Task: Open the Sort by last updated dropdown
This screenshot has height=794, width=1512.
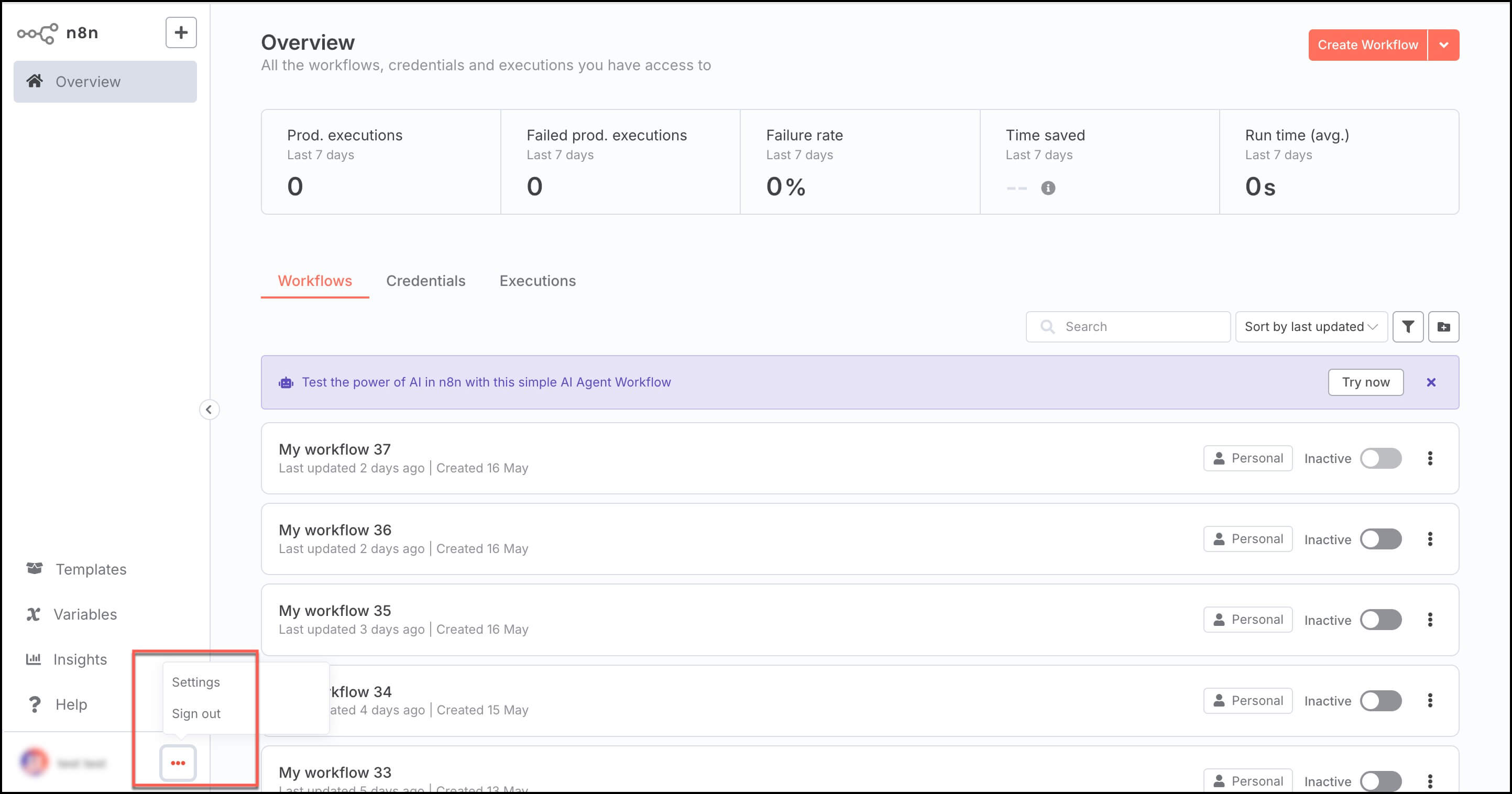Action: pyautogui.click(x=1310, y=327)
